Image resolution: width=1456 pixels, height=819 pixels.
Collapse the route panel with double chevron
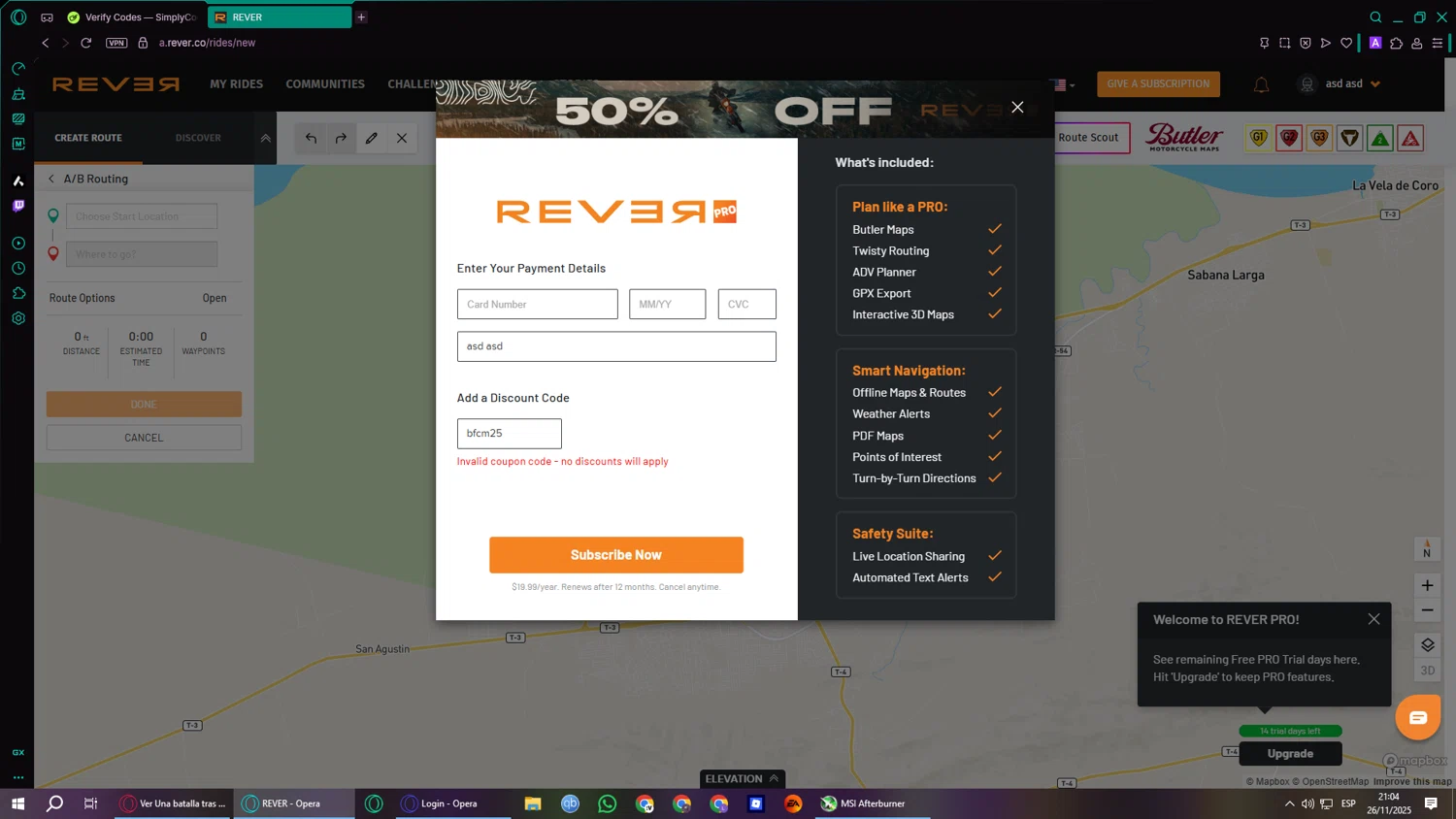[265, 138]
